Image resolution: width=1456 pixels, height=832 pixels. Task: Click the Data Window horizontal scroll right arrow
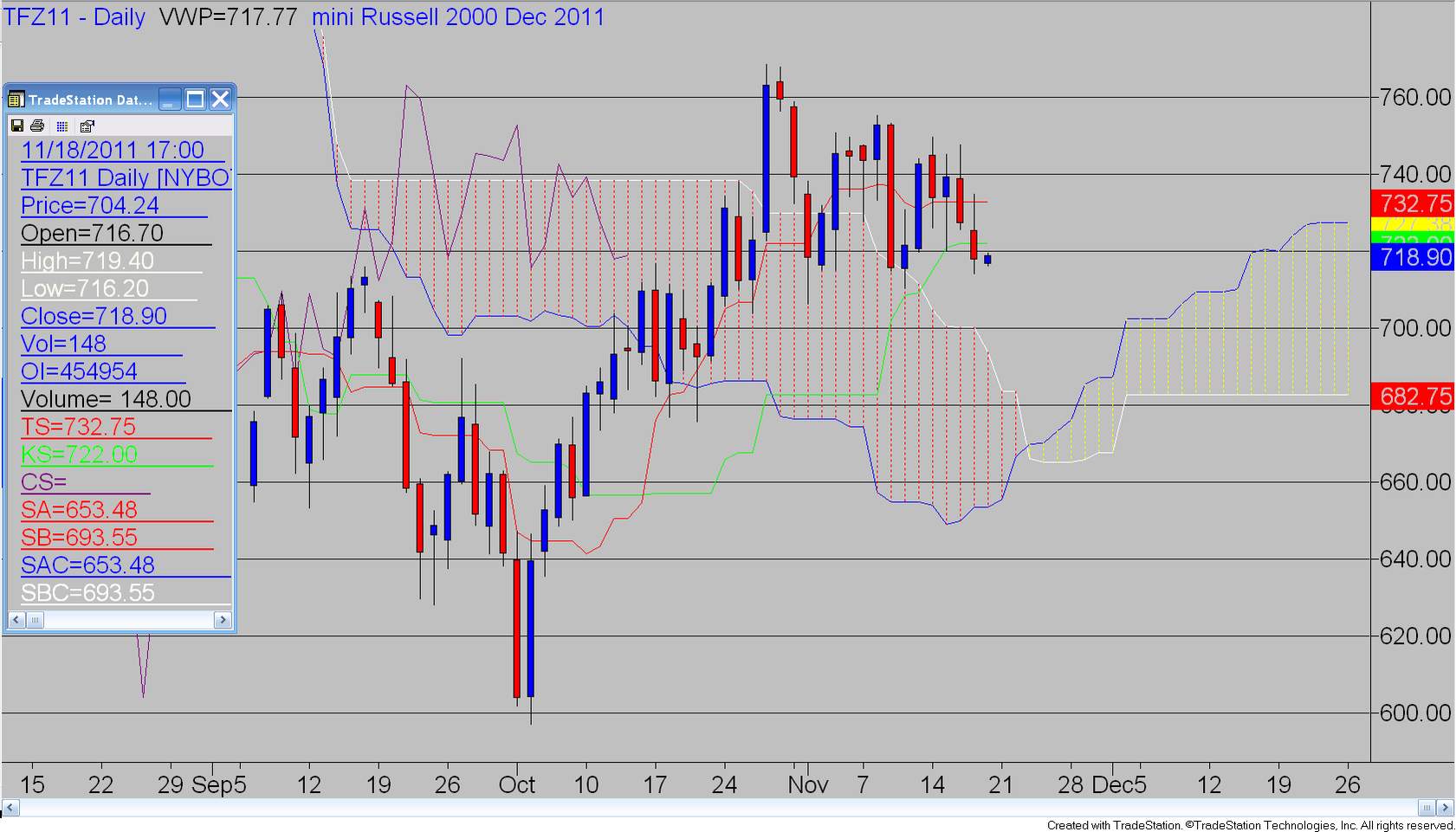point(223,620)
